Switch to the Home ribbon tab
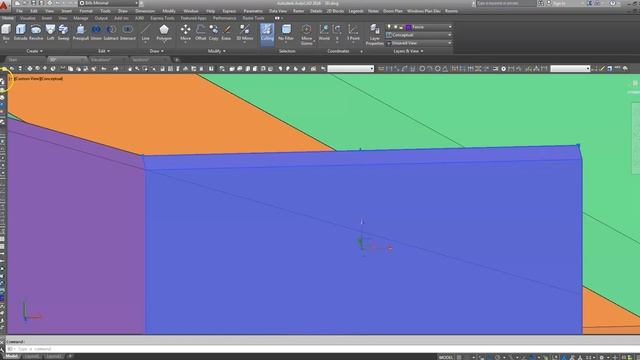The width and height of the screenshot is (640, 360). coord(7,18)
